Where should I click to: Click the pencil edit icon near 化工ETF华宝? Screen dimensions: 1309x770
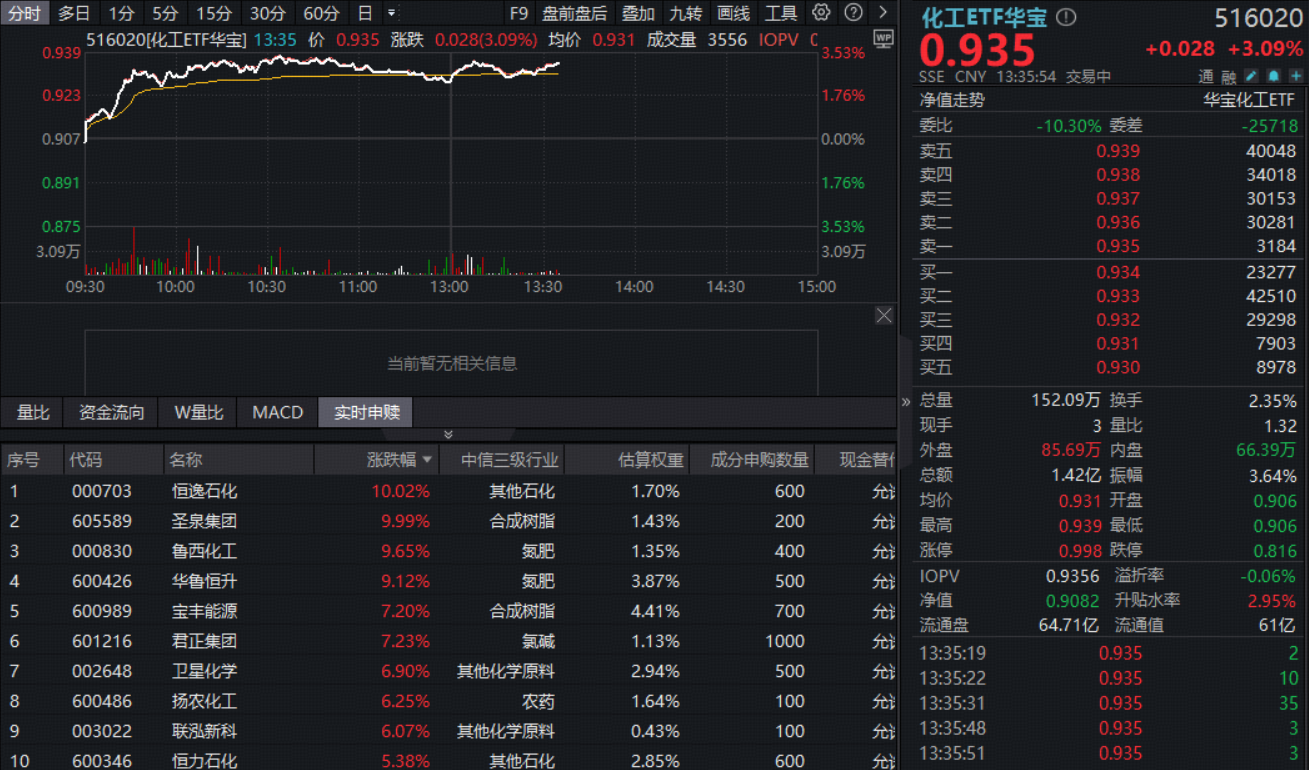(x=1251, y=76)
